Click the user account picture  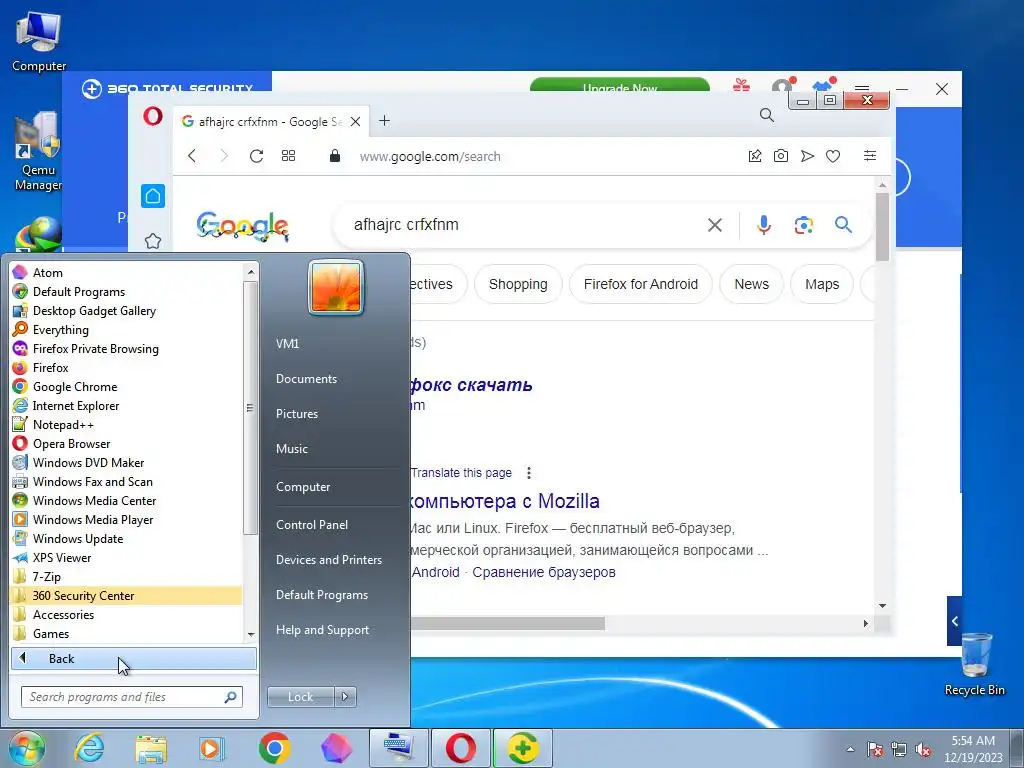click(x=336, y=287)
